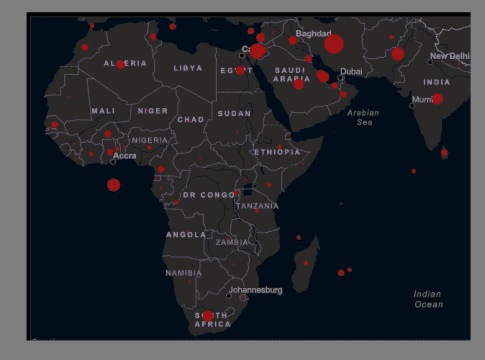This screenshot has width=485, height=360.
Task: Select the red dot on Ethiopia
Action: [x=280, y=147]
